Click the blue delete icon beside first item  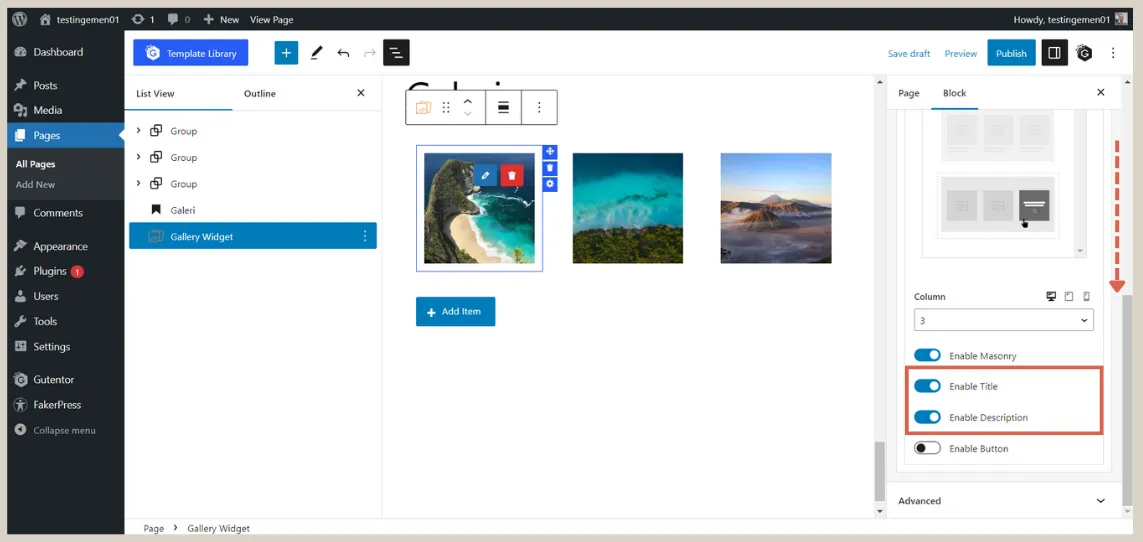tap(550, 168)
